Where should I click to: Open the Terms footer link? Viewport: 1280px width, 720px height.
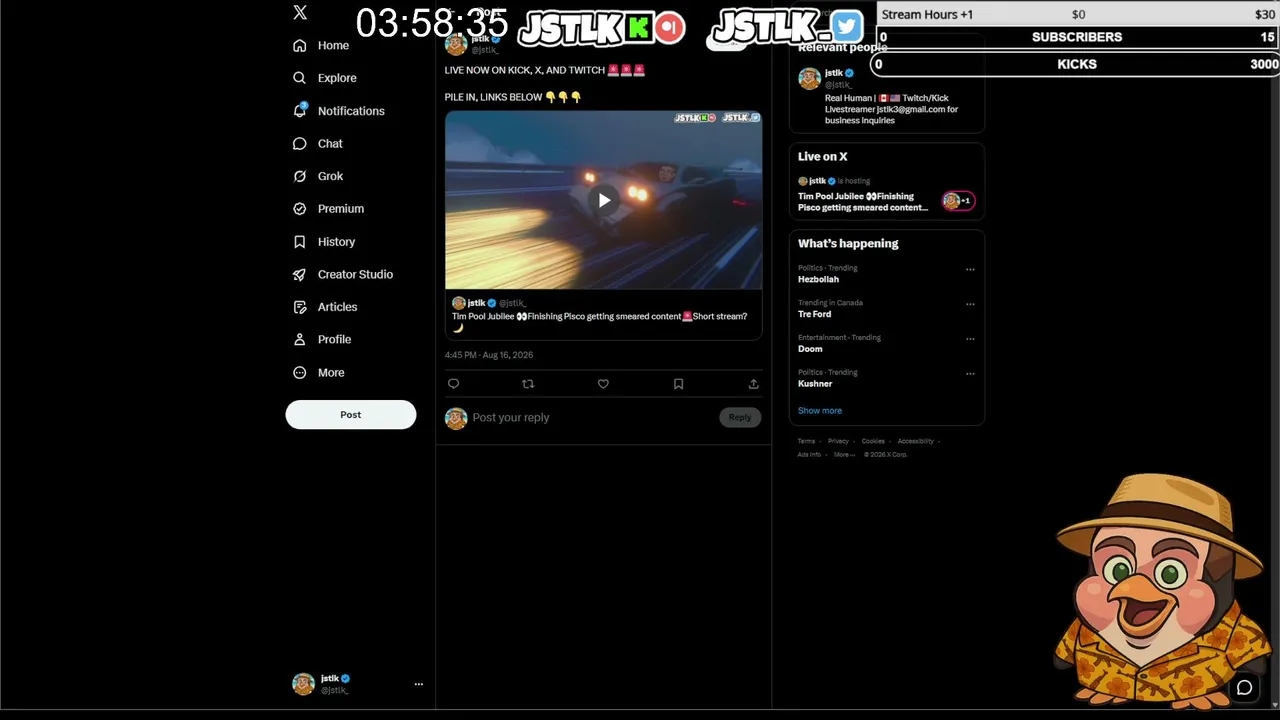806,442
